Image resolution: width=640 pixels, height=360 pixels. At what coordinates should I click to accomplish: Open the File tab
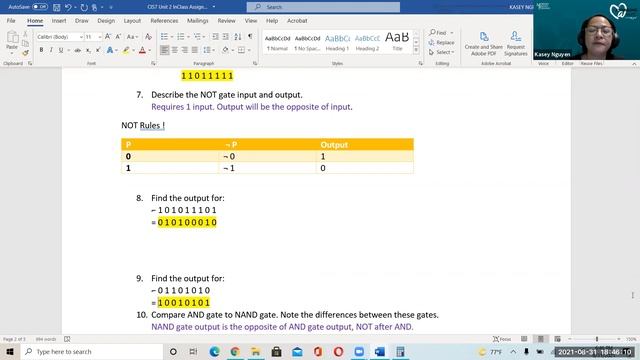tap(11, 20)
